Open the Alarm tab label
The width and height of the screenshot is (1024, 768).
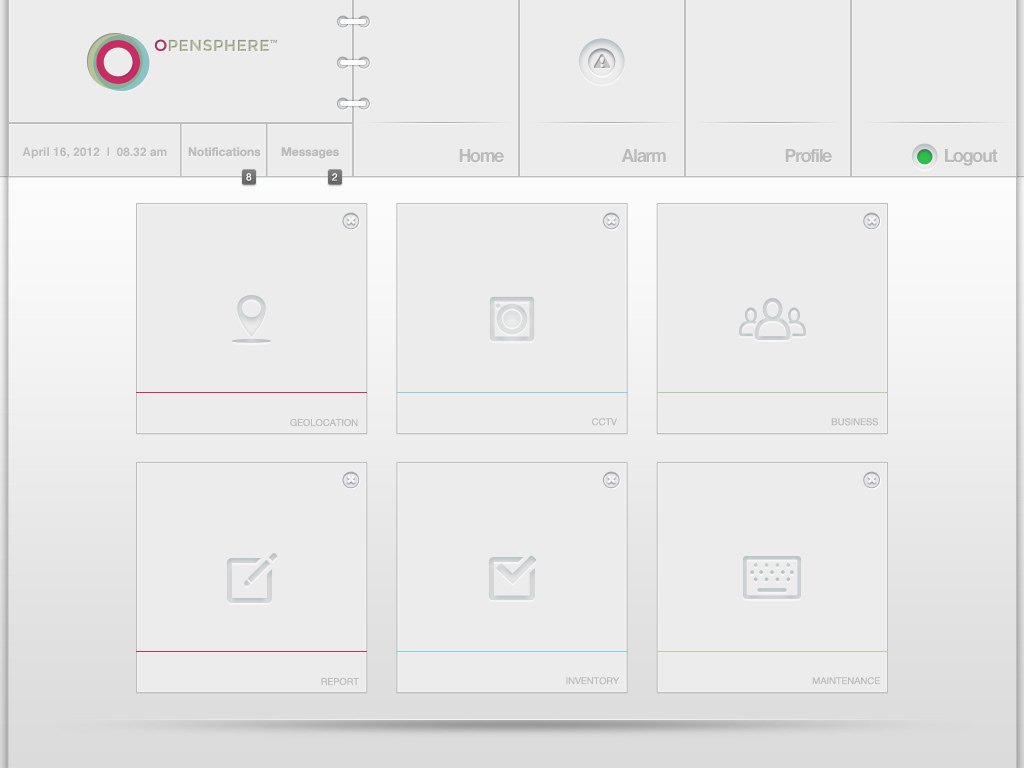644,156
